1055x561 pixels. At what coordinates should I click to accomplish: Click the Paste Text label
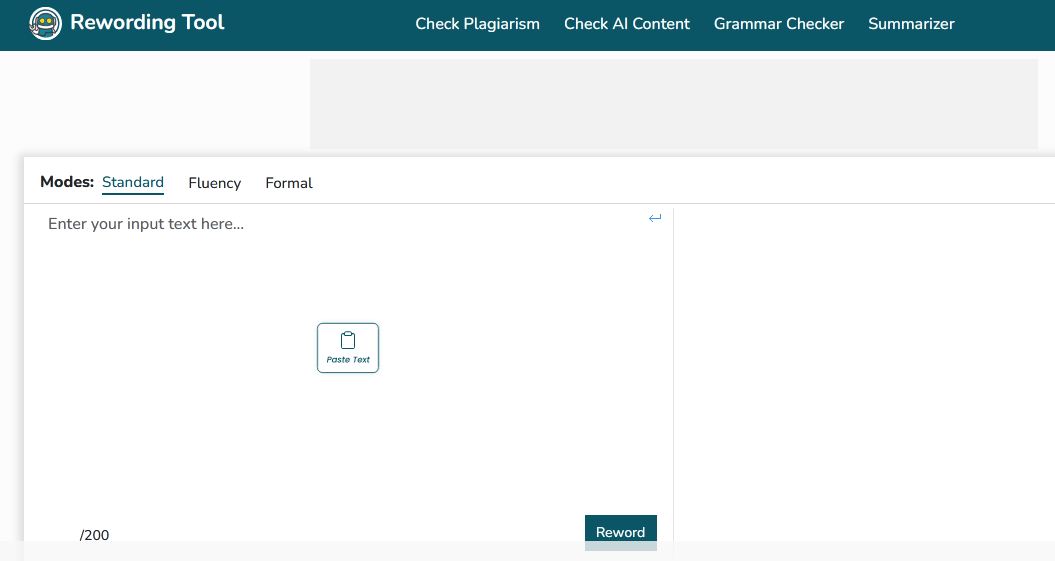point(348,360)
